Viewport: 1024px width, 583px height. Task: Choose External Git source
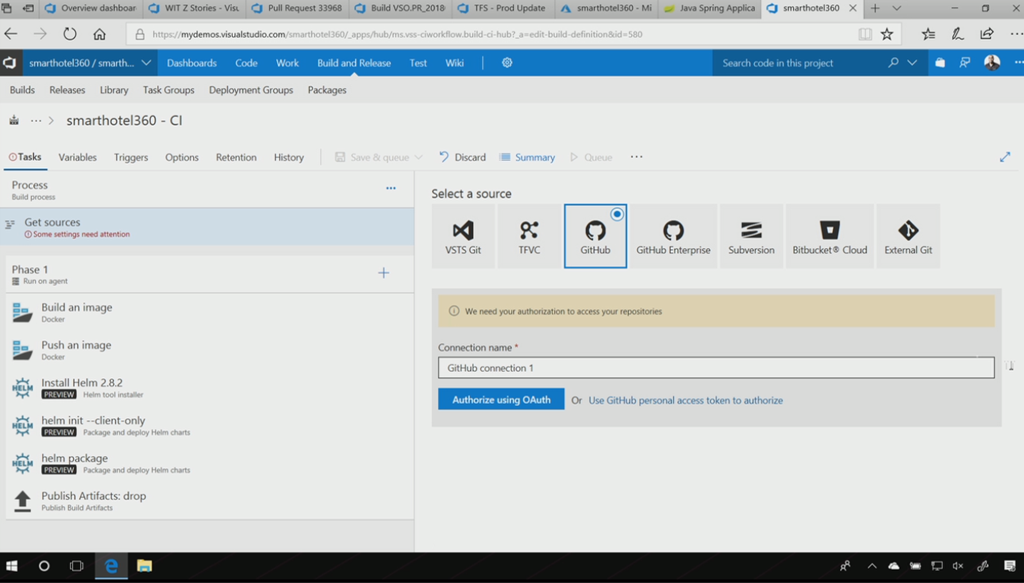(908, 237)
